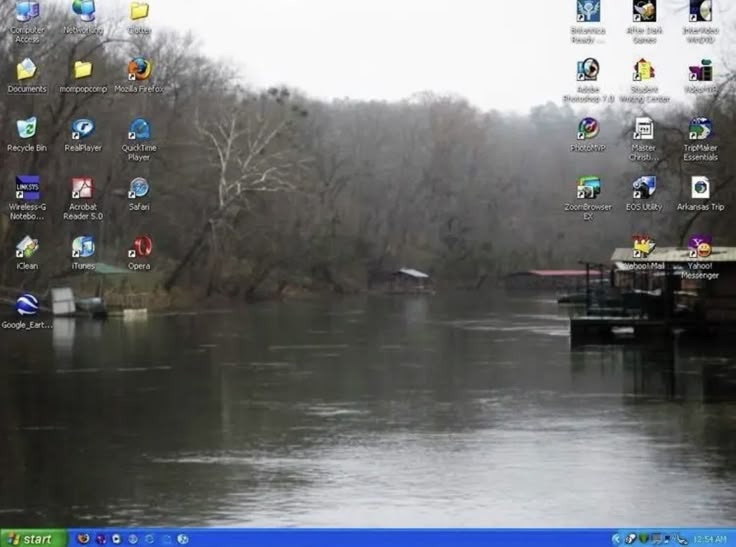This screenshot has height=547, width=736.
Task: Select the Recycle Bin icon
Action: [x=27, y=129]
